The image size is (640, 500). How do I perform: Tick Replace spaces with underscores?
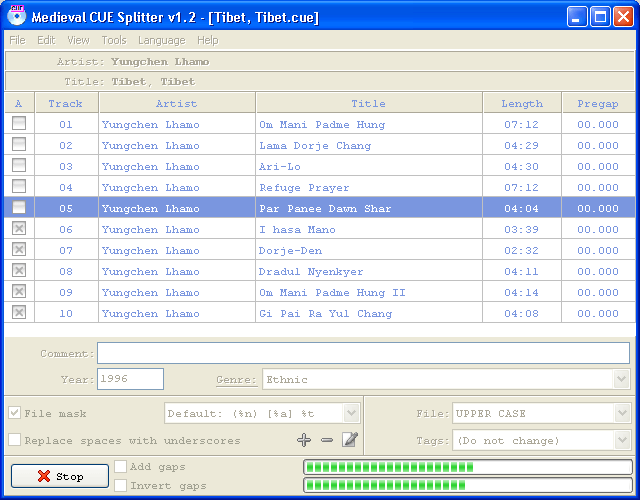point(15,440)
